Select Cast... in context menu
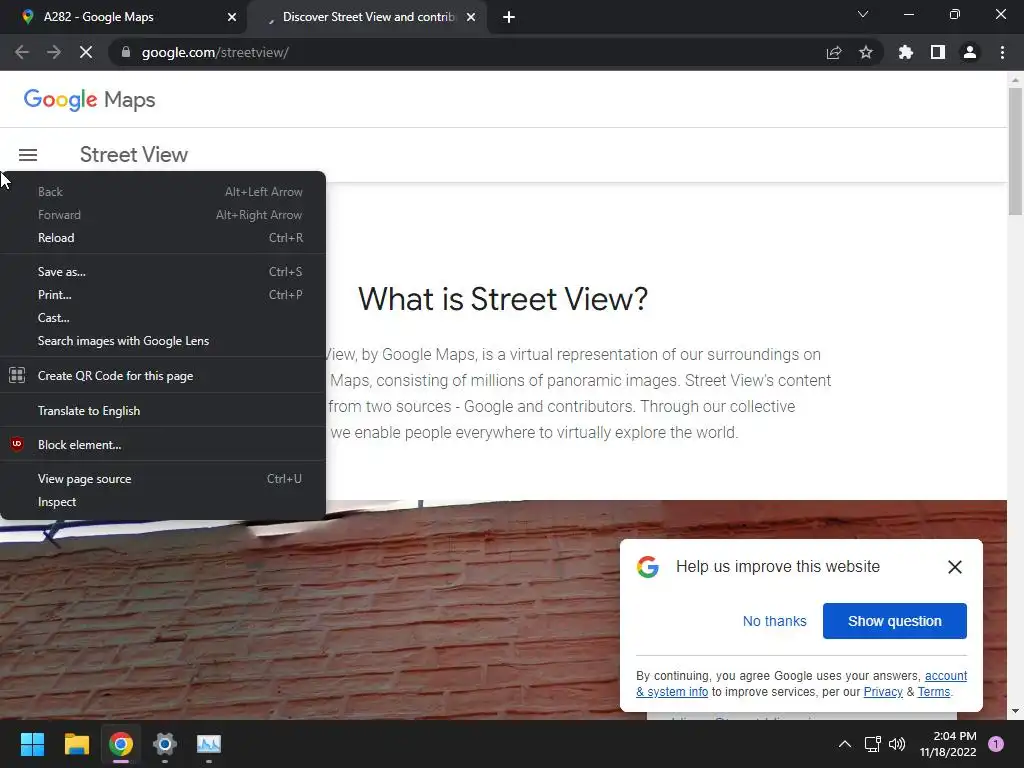 (x=163, y=318)
